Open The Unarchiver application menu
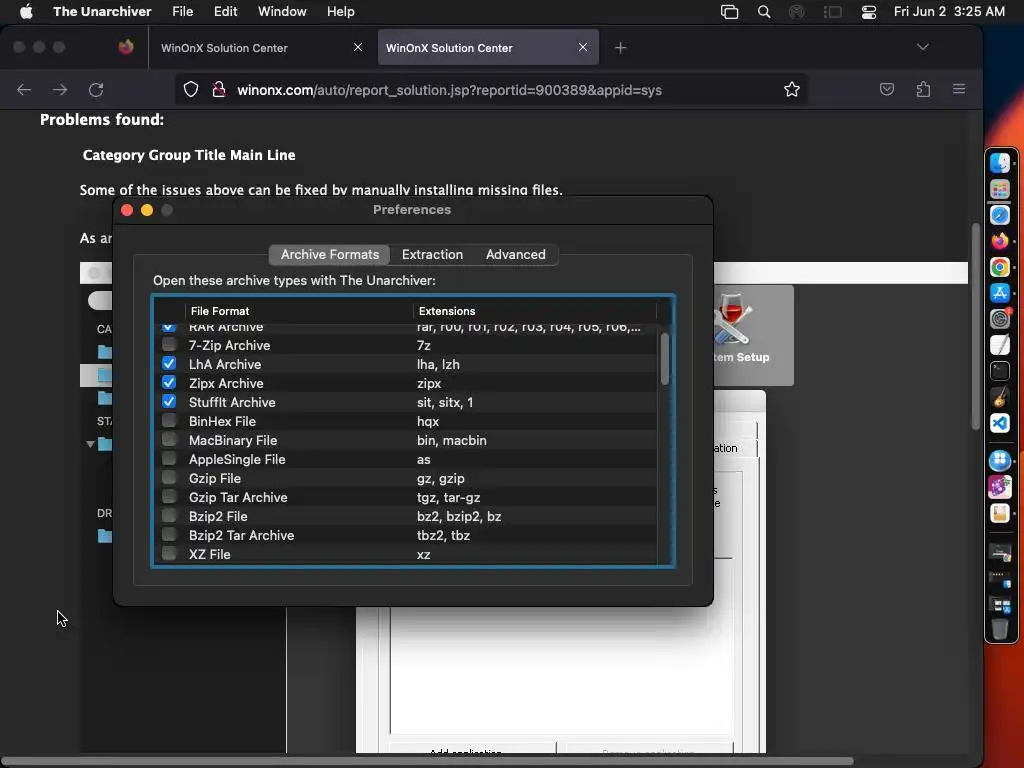 (x=102, y=12)
